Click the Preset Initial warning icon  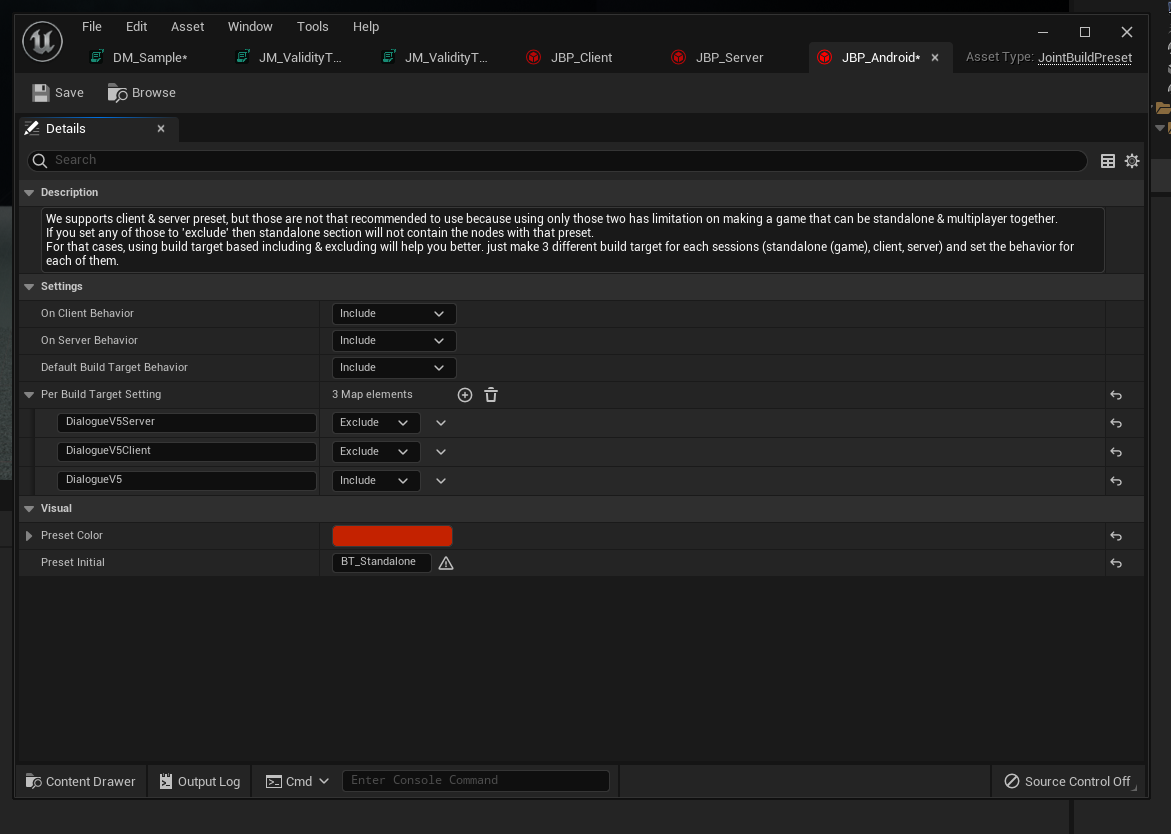tap(446, 563)
